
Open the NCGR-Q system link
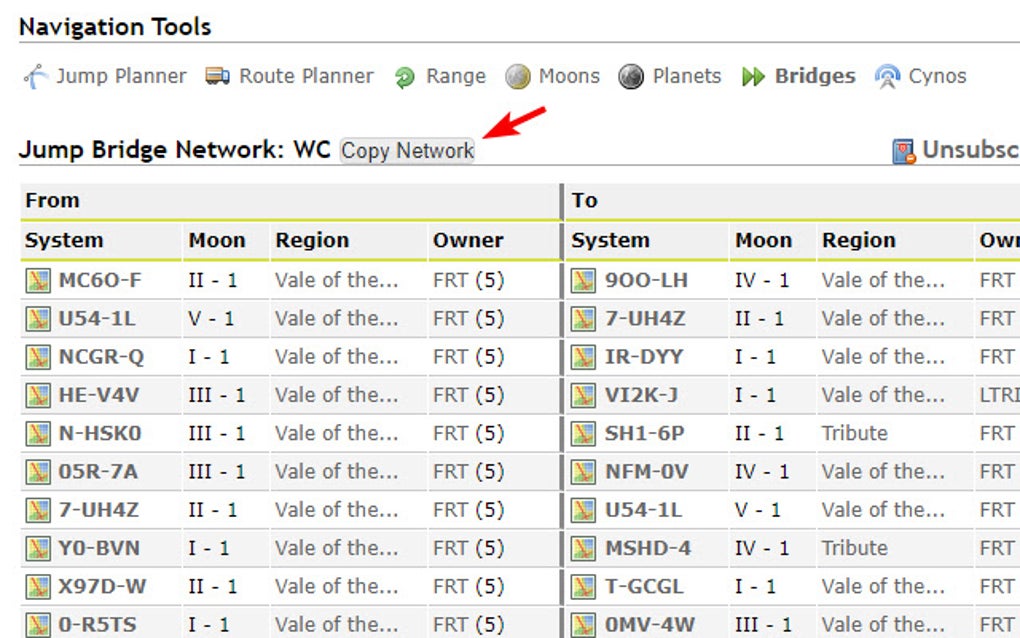(101, 357)
